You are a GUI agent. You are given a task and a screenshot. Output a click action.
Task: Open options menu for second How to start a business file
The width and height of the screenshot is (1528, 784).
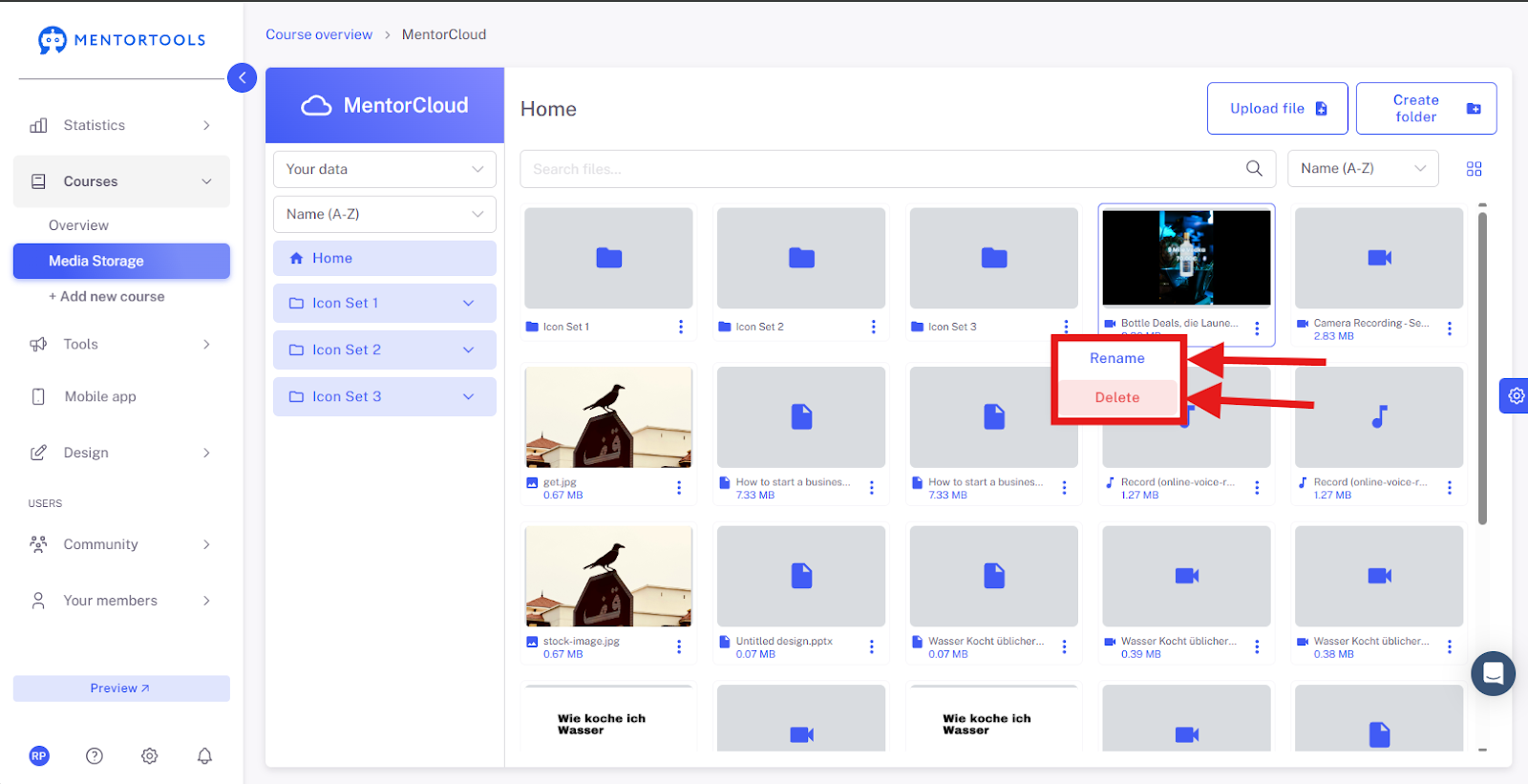(x=1065, y=488)
